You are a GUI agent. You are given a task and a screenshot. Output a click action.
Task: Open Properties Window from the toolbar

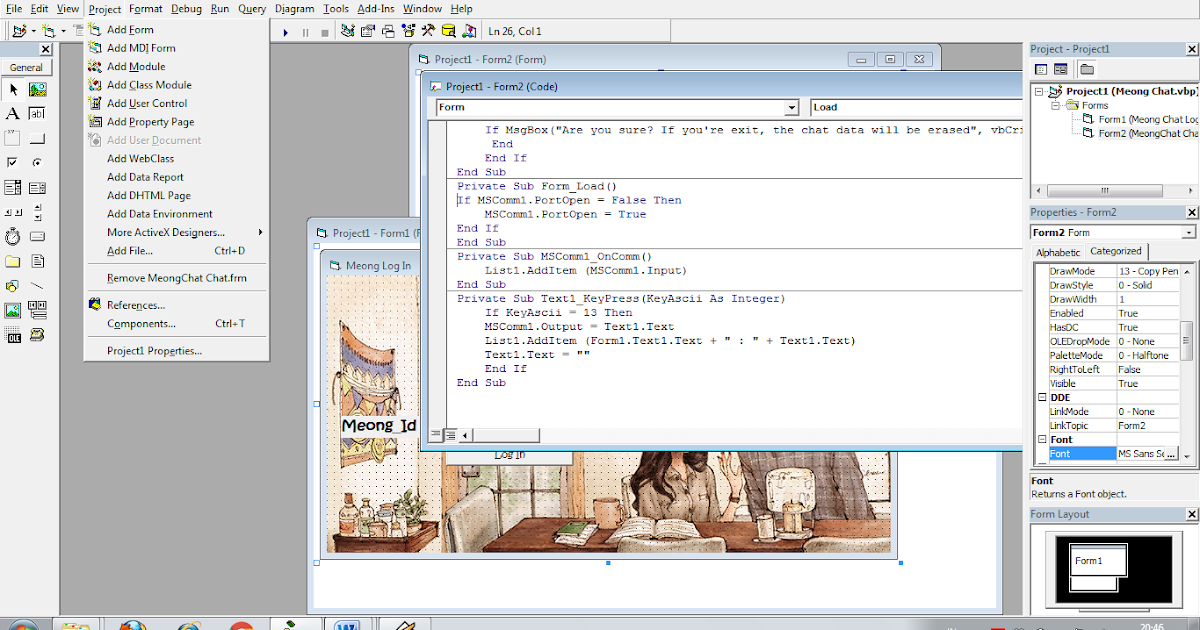367,31
